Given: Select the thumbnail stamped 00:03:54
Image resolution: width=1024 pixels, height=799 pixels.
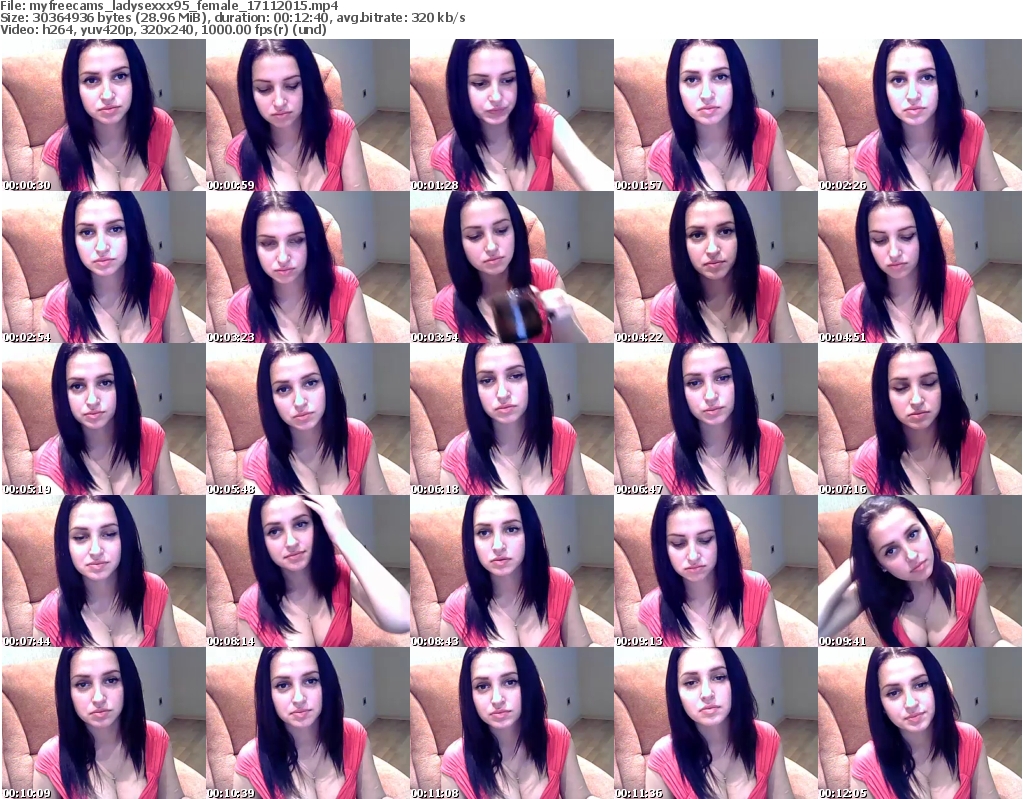Looking at the screenshot, I should pos(512,267).
